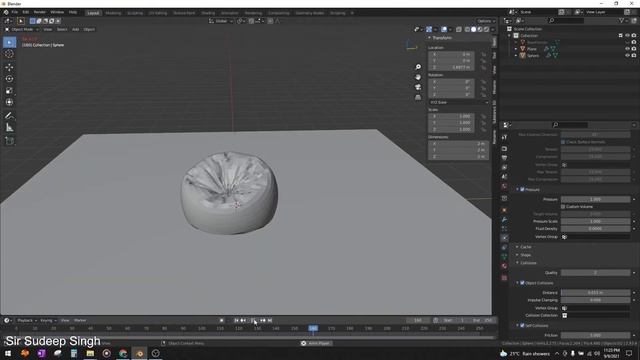
Task: Click Location Z input field
Action: tap(451, 67)
